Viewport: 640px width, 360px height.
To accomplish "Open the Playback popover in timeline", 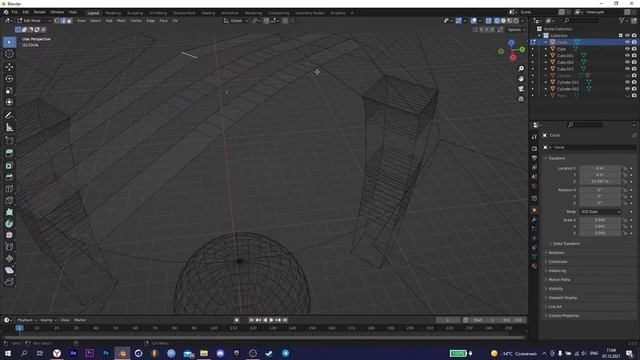I will (27, 320).
